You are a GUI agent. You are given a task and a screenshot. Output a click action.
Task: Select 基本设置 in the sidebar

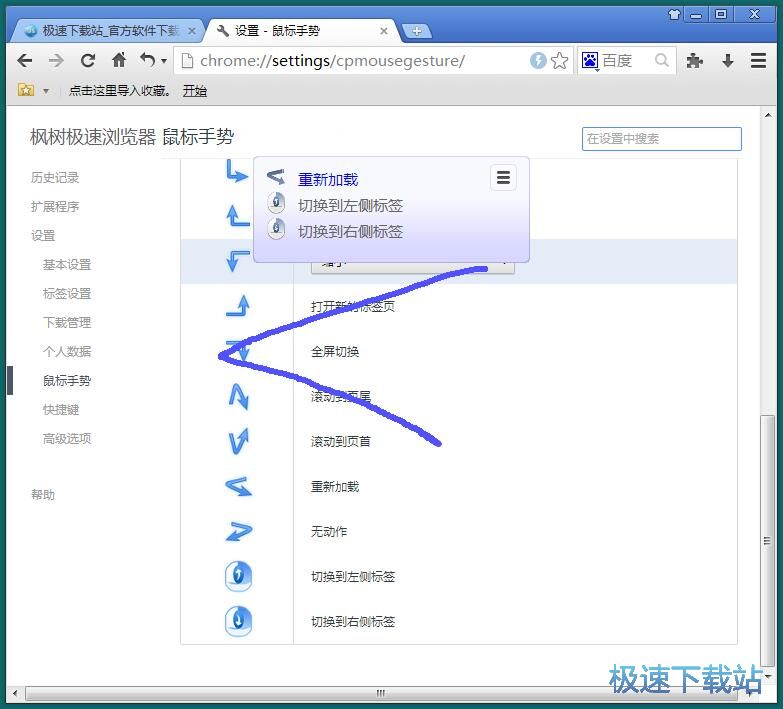tap(67, 264)
